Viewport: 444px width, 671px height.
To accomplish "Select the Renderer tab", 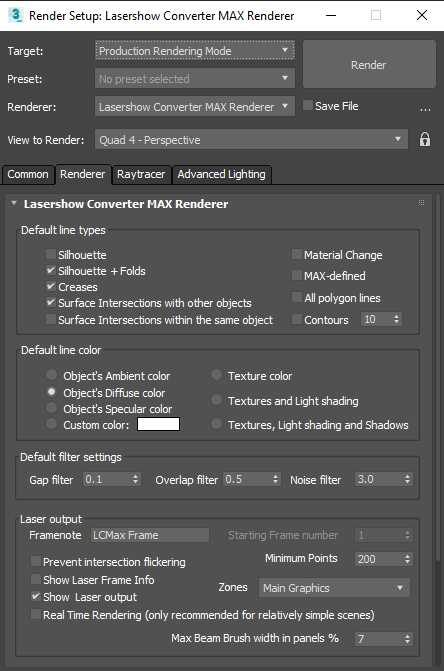I will pyautogui.click(x=83, y=174).
